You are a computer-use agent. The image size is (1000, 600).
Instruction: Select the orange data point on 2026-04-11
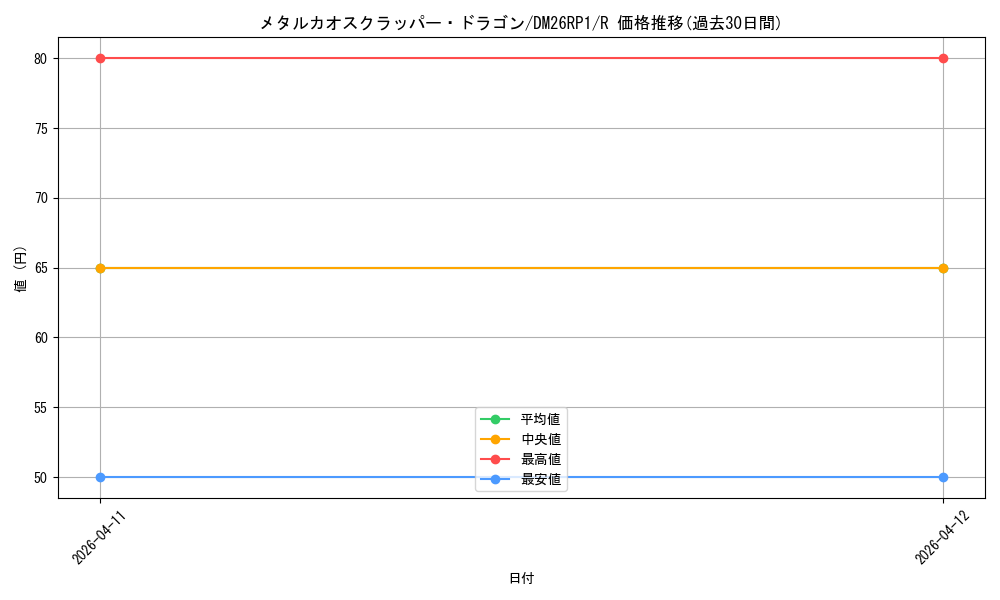100,268
